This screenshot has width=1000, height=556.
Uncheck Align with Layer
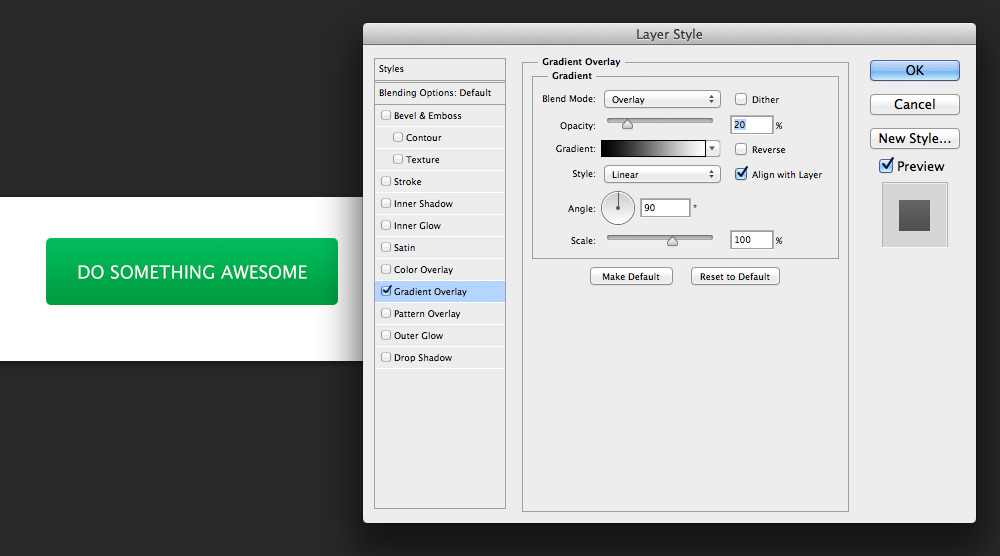tap(741, 174)
